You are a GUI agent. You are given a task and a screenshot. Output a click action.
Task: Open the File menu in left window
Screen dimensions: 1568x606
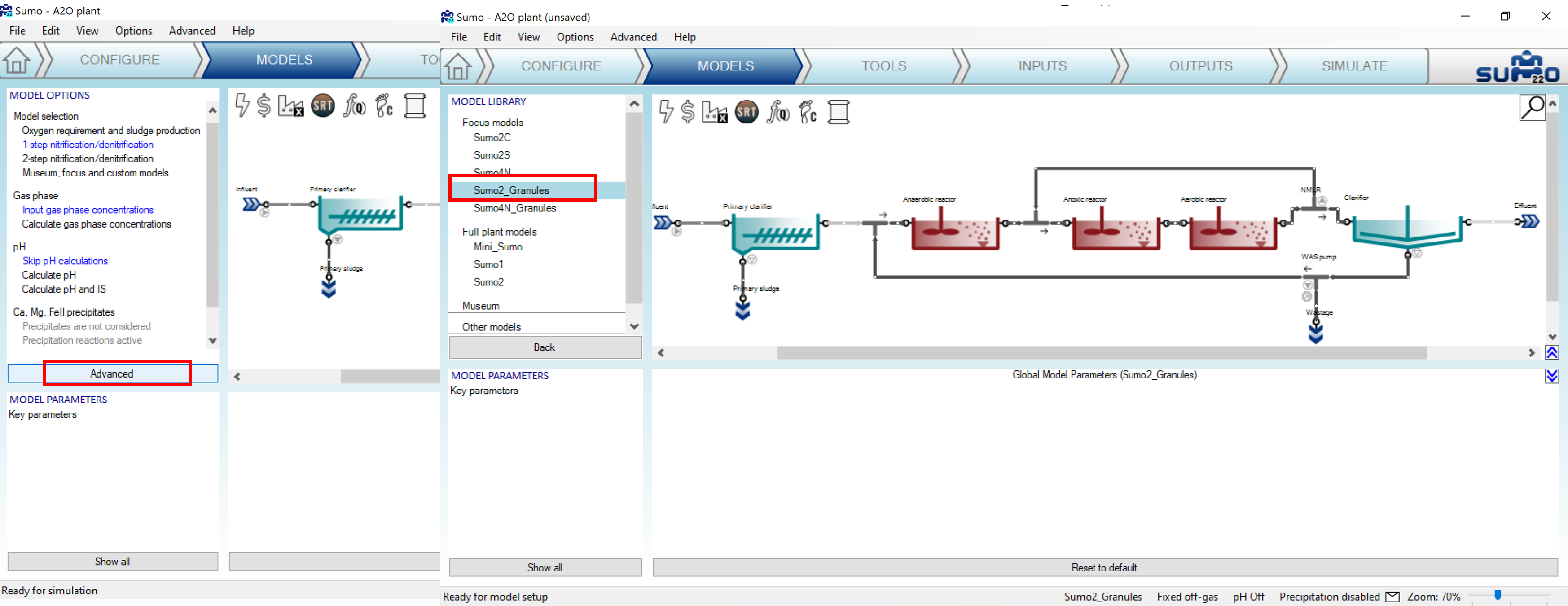17,31
